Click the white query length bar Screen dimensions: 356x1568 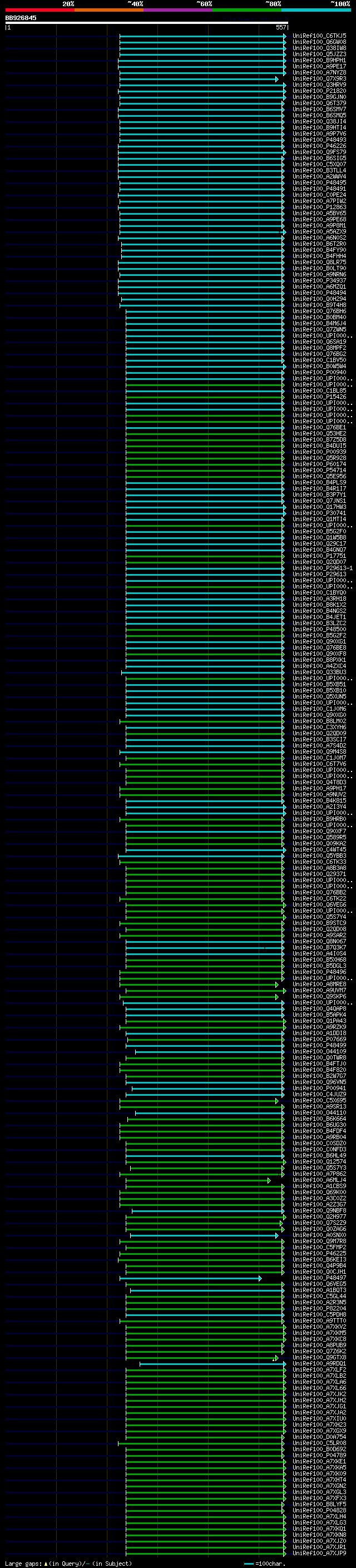[x=147, y=22]
